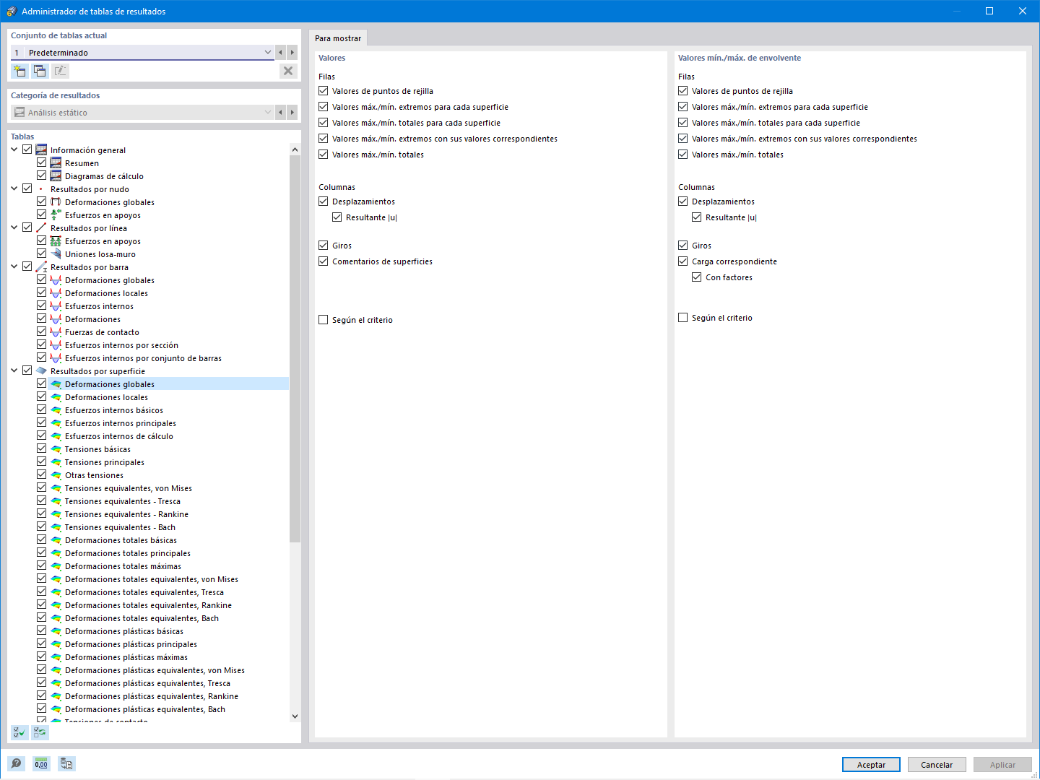
Task: Collapse the Resultados por superficie node
Action: pos(15,371)
